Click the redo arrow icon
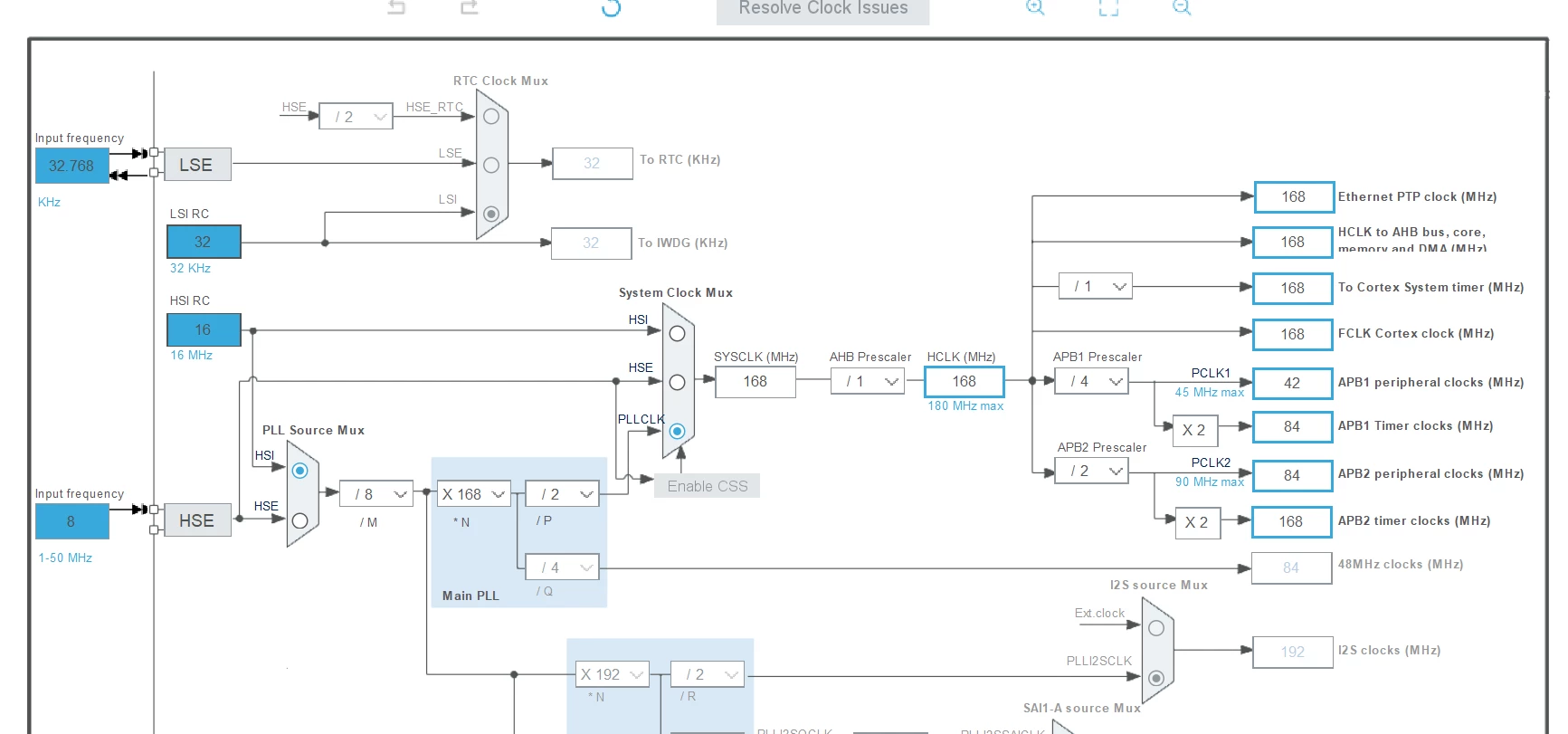The image size is (1568, 734). tap(469, 7)
